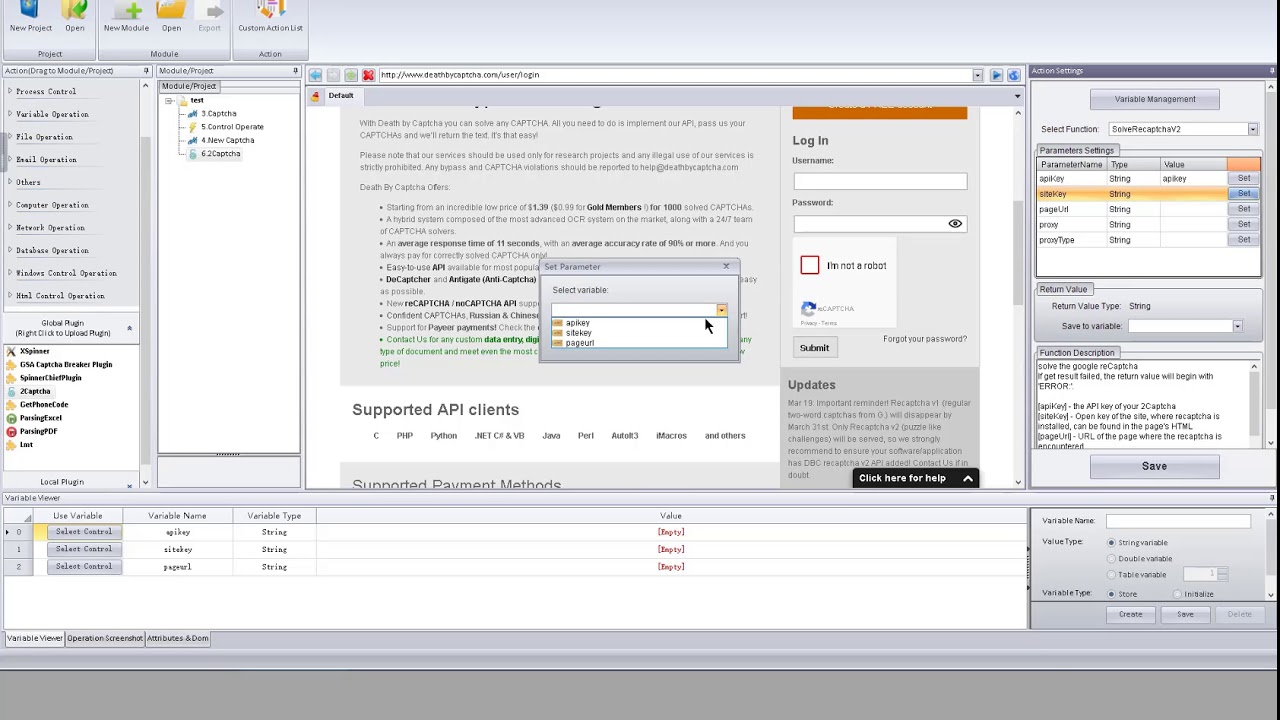Close the Set Parameter dialog
This screenshot has height=720, width=1280.
(x=726, y=267)
